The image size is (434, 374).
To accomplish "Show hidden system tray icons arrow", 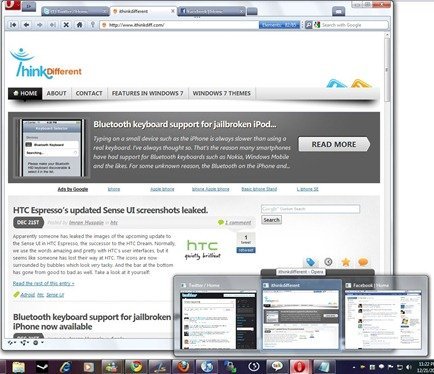I will (x=353, y=368).
